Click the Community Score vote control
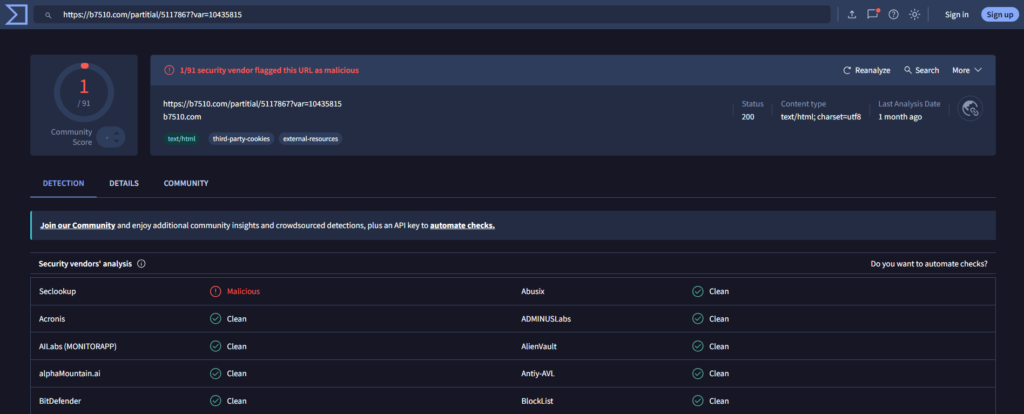Image resolution: width=1024 pixels, height=414 pixels. tap(110, 137)
